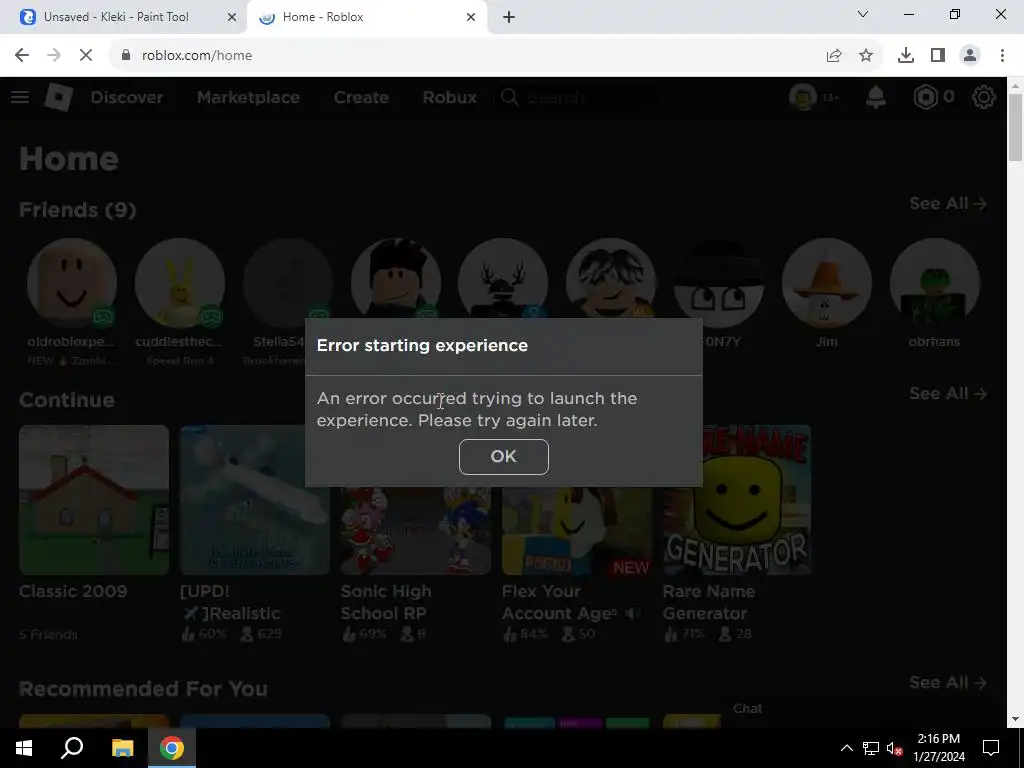
Task: Open Windows taskbar search
Action: pos(72,748)
